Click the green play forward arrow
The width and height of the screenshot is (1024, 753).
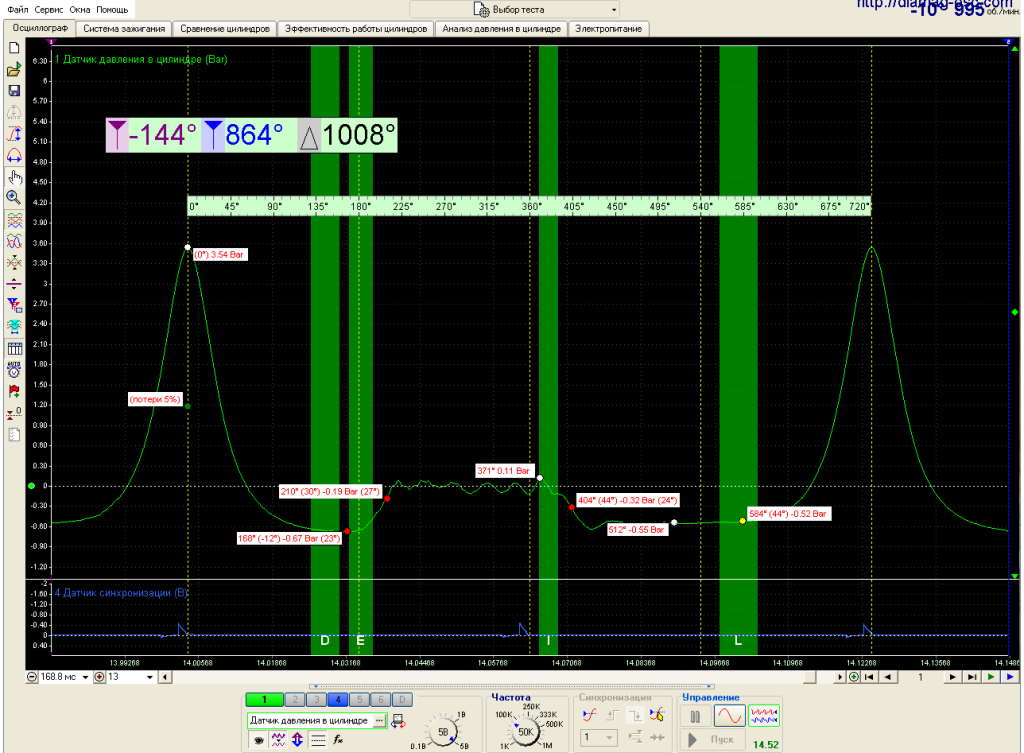click(x=991, y=677)
